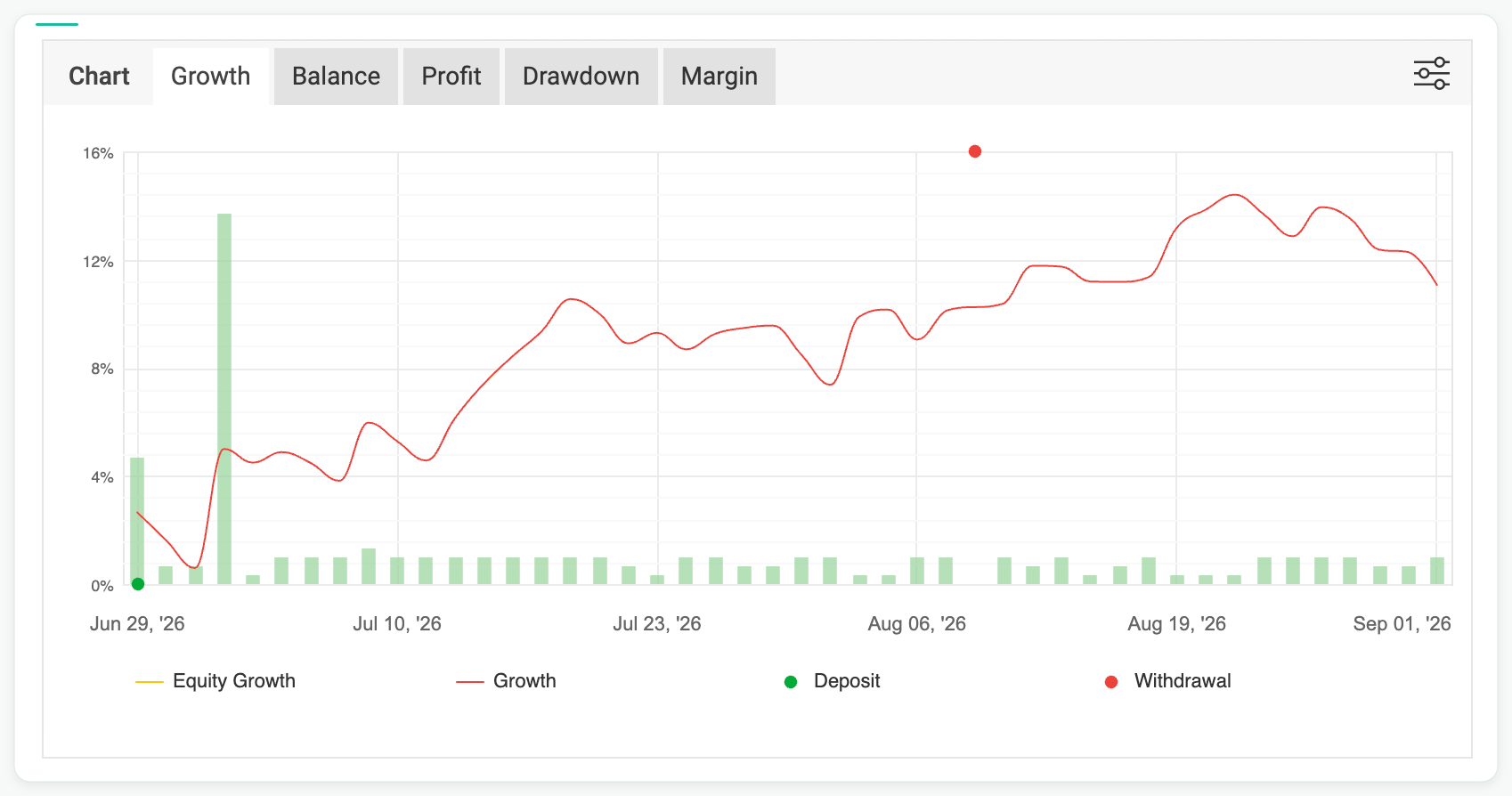This screenshot has height=796, width=1512.
Task: Click the 4% y-axis label
Action: tap(102, 477)
